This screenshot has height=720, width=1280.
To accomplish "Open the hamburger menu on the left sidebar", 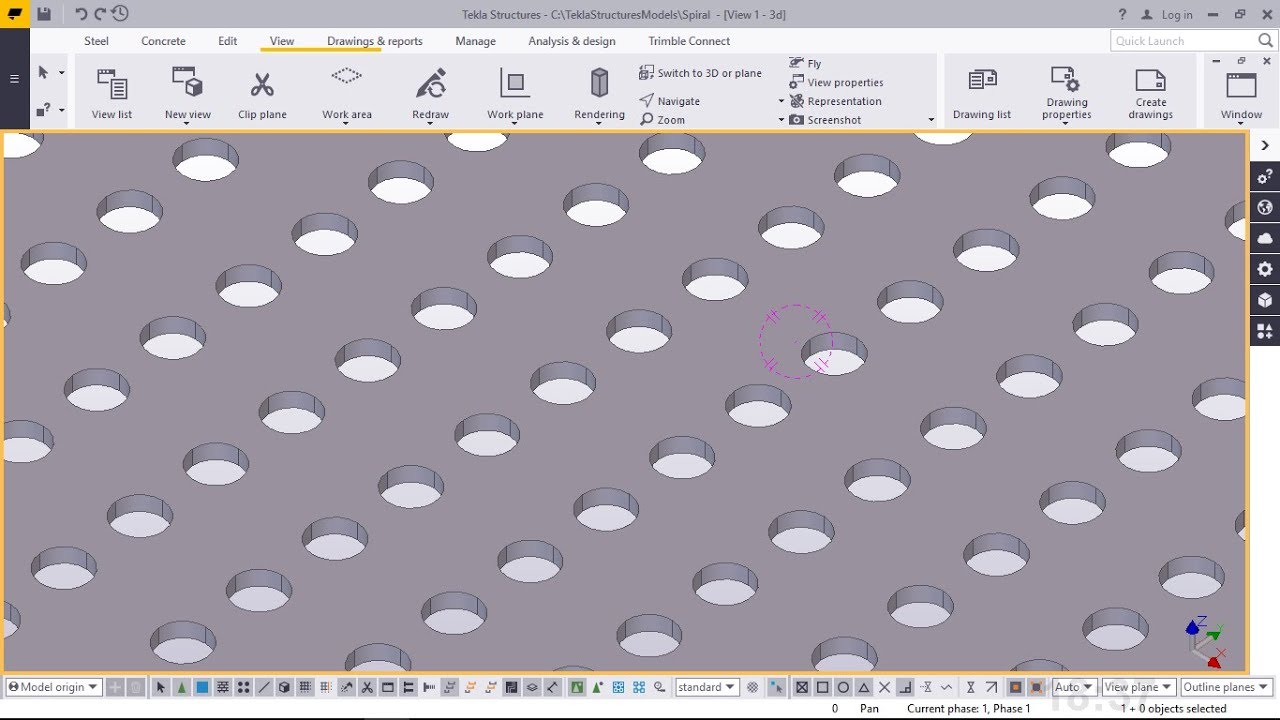I will coord(14,79).
